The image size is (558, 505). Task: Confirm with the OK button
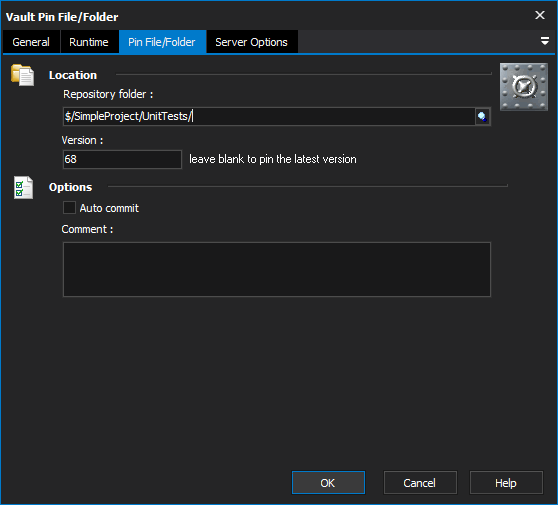pyautogui.click(x=328, y=483)
